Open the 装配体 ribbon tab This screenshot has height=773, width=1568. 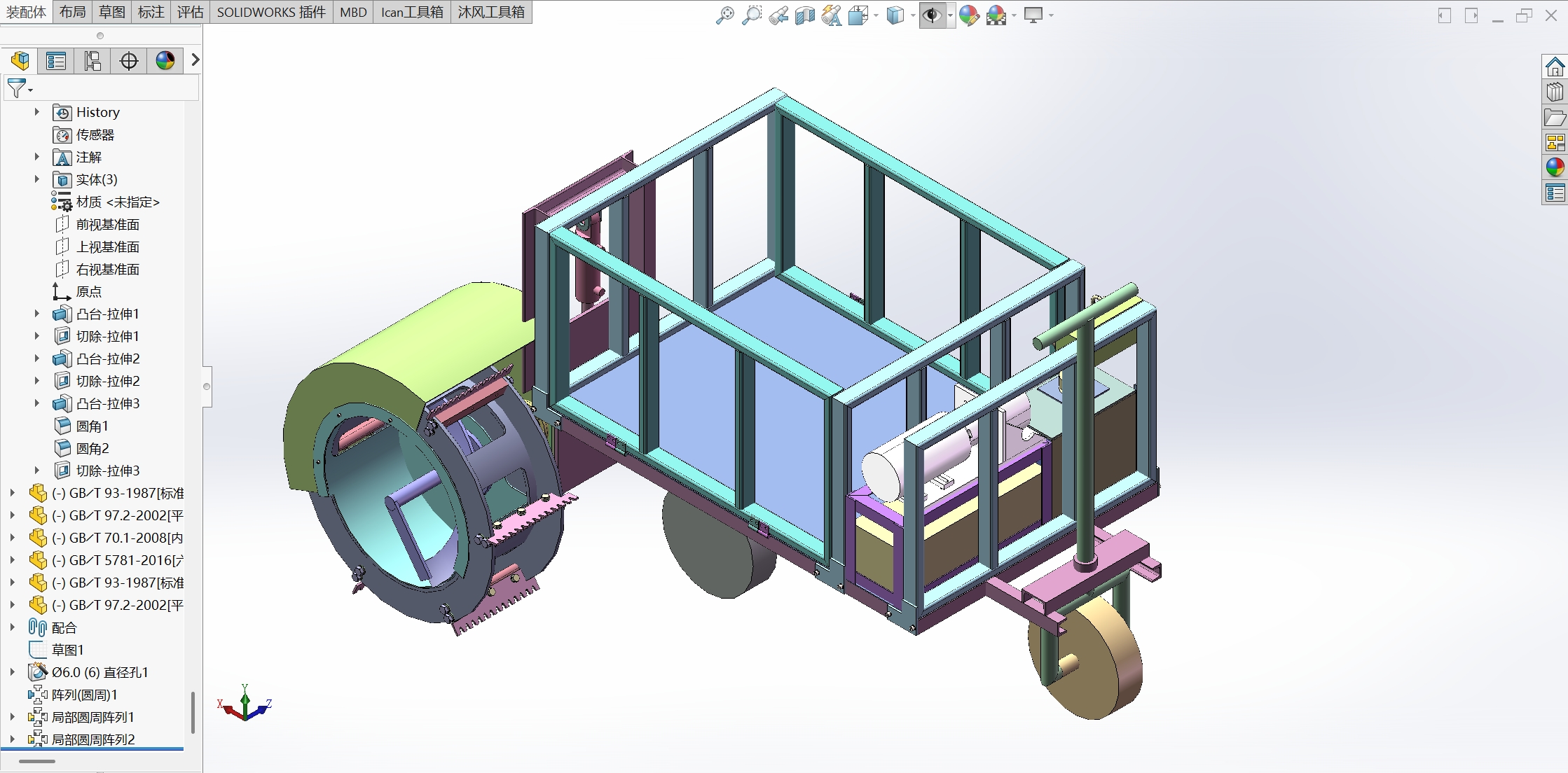pyautogui.click(x=26, y=12)
